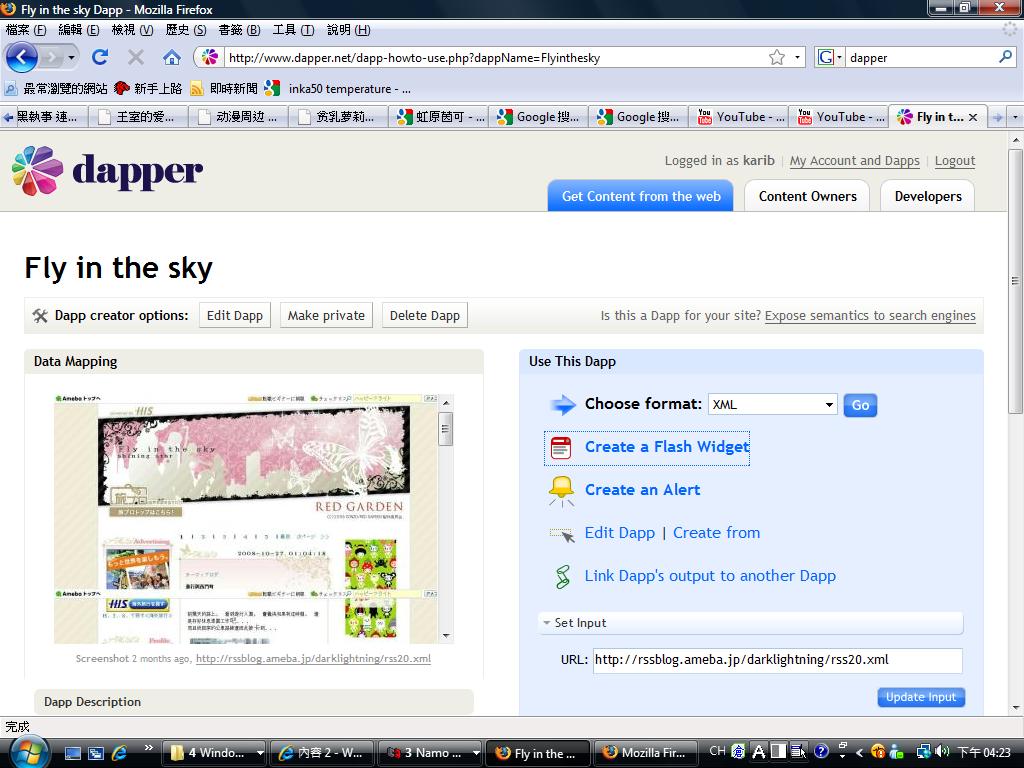Open the 歷史 (S) menu
This screenshot has height=768, width=1024.
click(x=185, y=30)
